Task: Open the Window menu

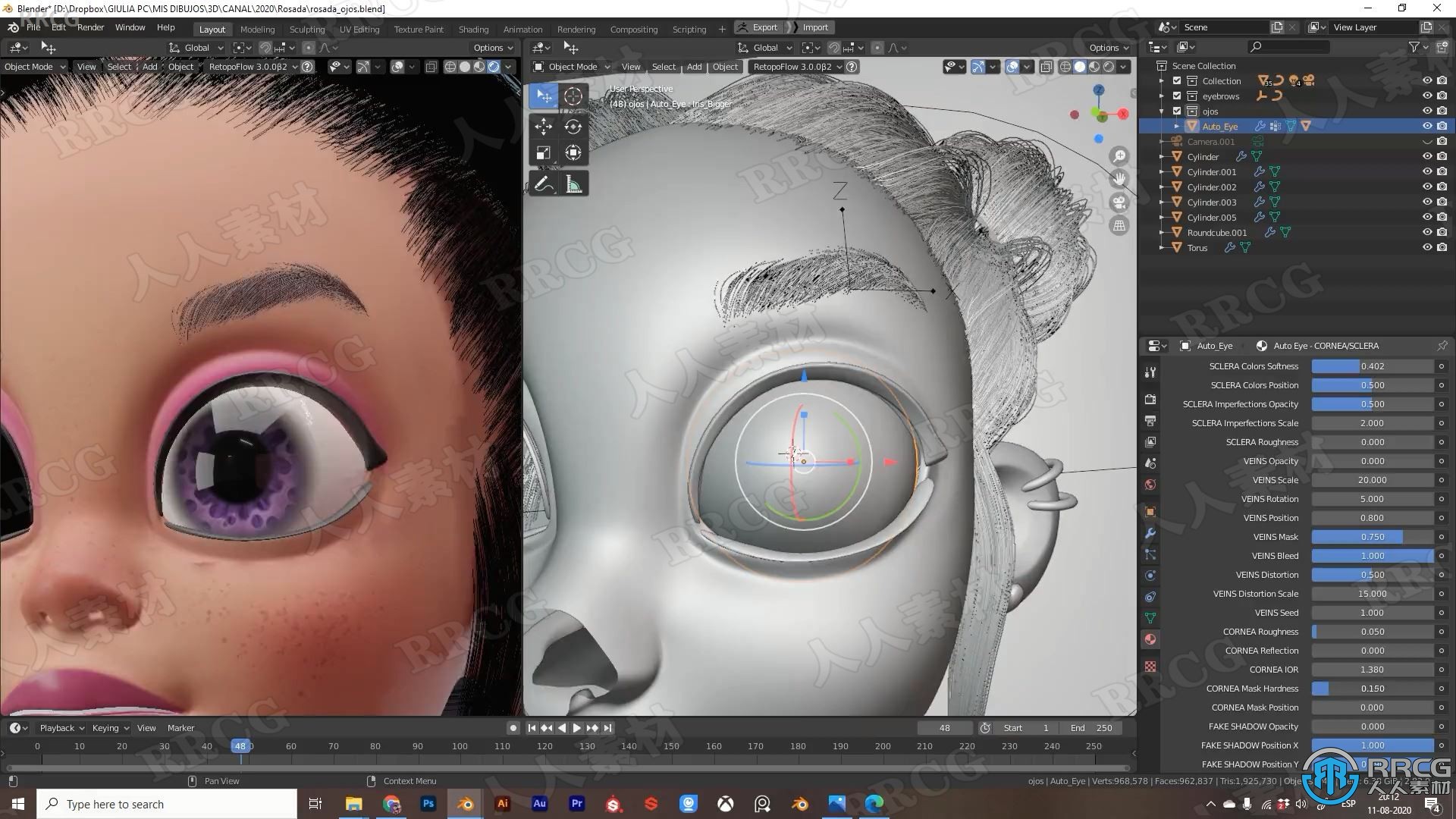Action: (130, 27)
